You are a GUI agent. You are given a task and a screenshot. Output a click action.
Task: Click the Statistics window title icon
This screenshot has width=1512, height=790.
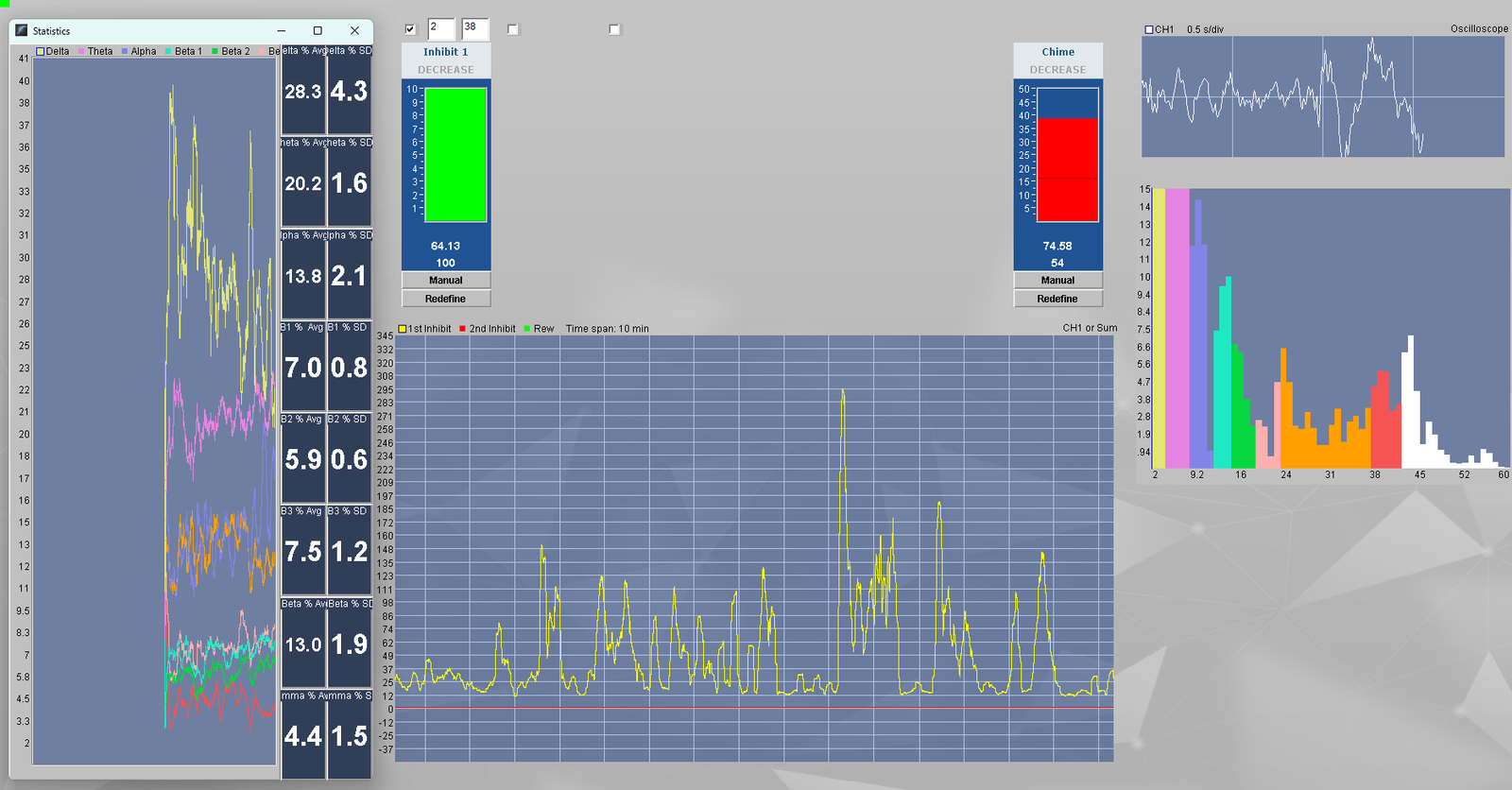tap(21, 31)
